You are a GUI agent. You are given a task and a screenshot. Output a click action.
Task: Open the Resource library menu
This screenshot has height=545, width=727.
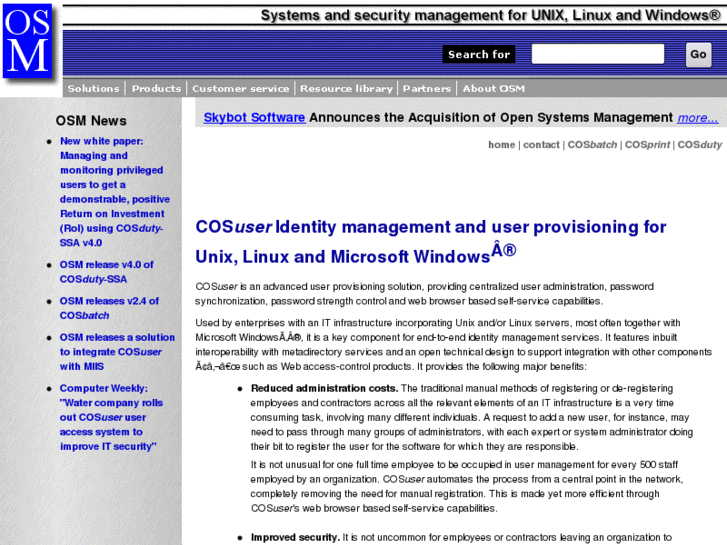coord(346,88)
